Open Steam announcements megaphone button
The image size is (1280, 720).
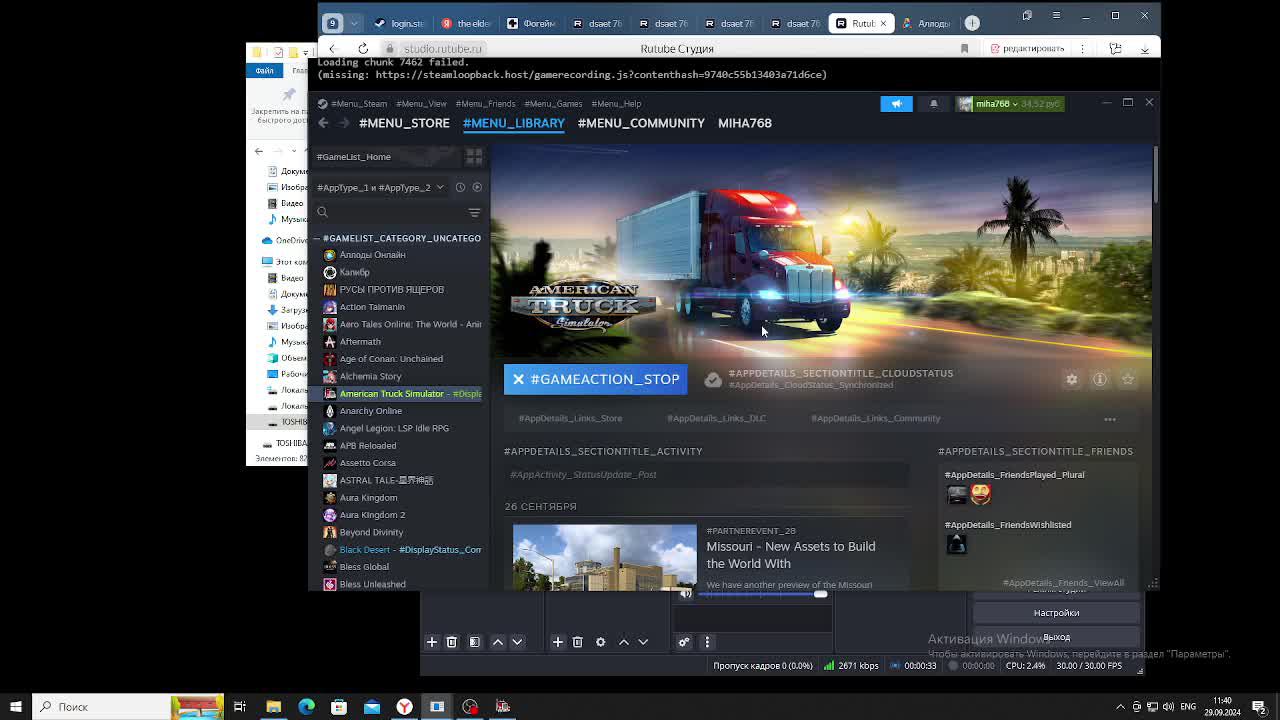pyautogui.click(x=896, y=104)
